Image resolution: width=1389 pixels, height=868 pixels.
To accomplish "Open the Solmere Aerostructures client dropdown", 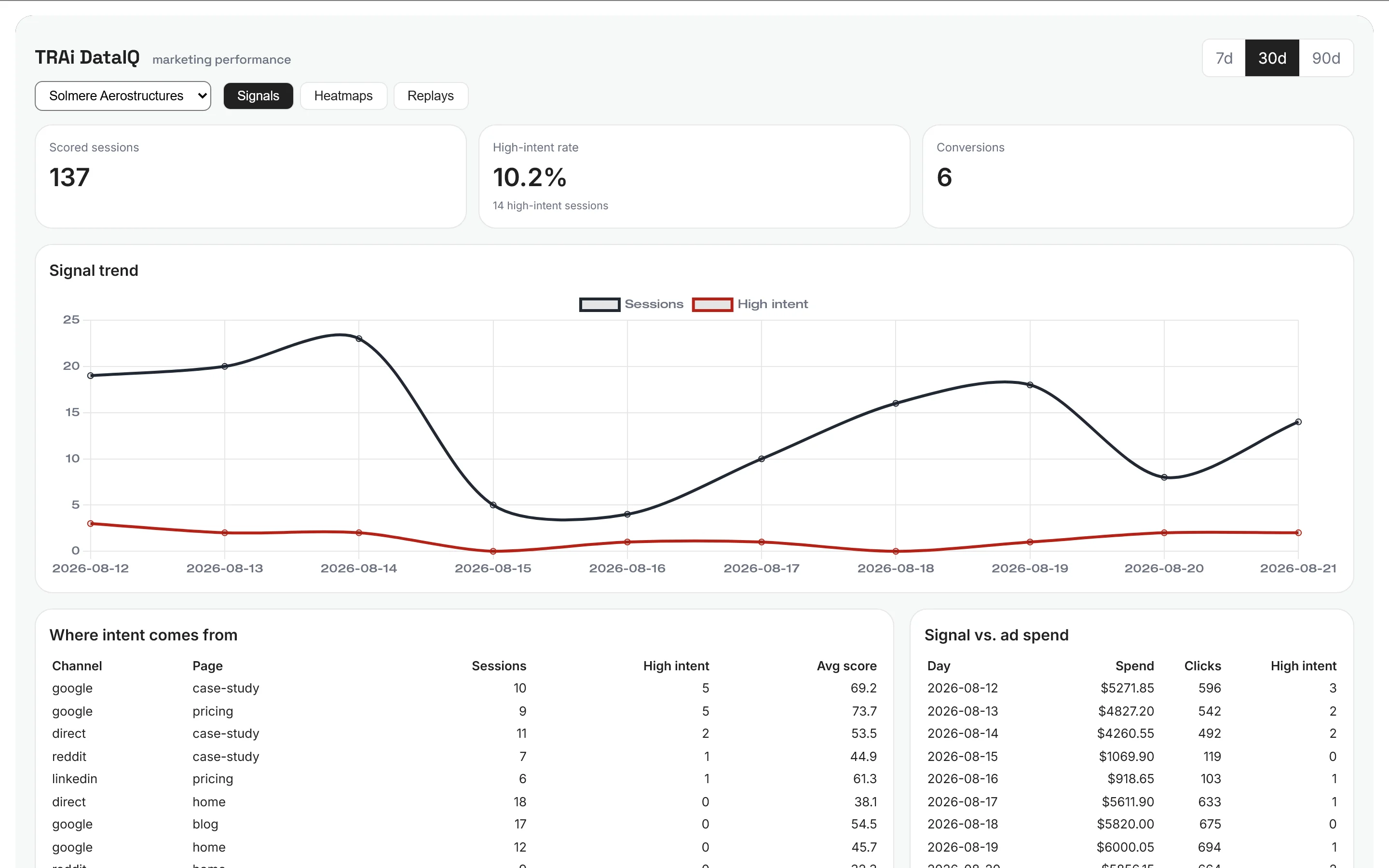I will pyautogui.click(x=123, y=96).
